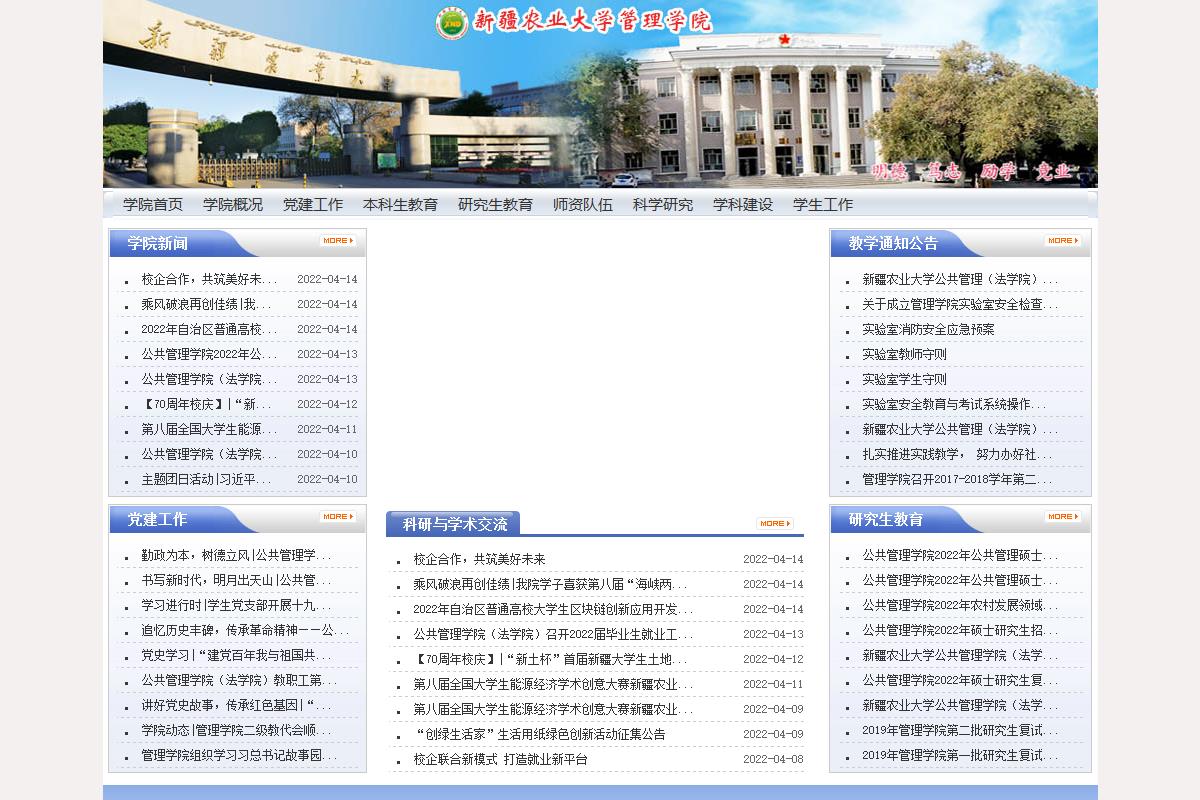Screen dimensions: 1200x800
Task: Select 研究生教育 navigation menu item
Action: click(x=495, y=204)
